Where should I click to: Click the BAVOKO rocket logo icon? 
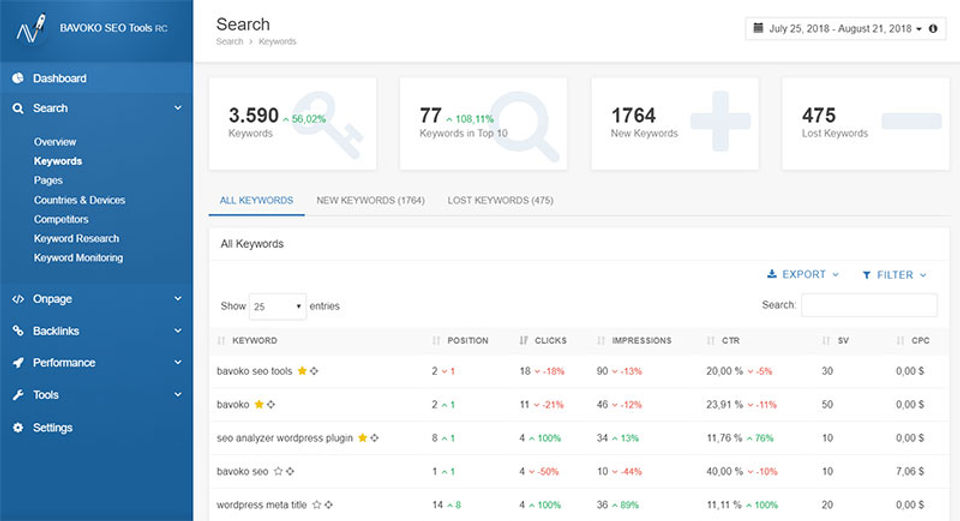point(31,29)
